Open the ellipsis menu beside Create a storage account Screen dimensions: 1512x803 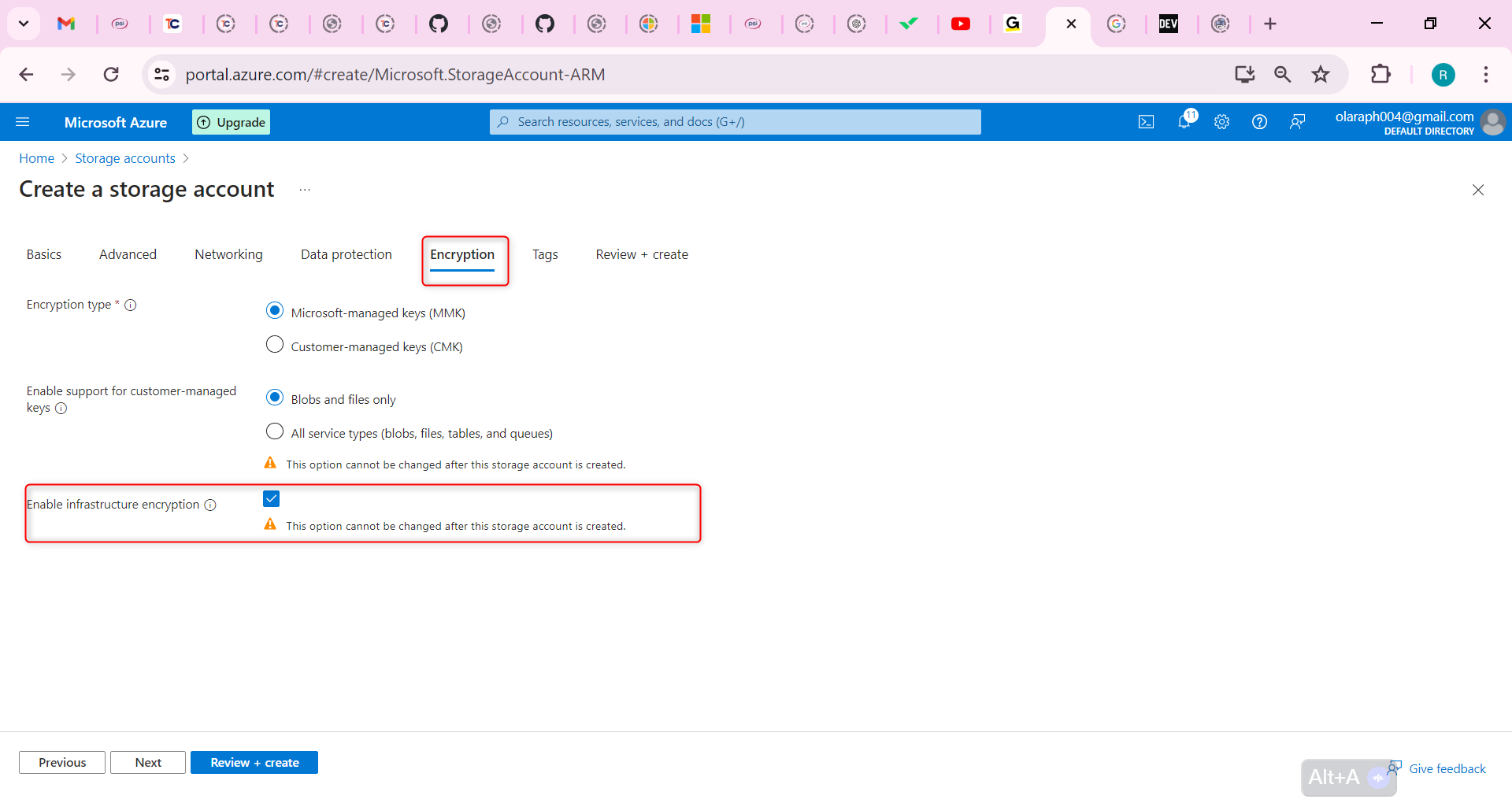point(306,189)
